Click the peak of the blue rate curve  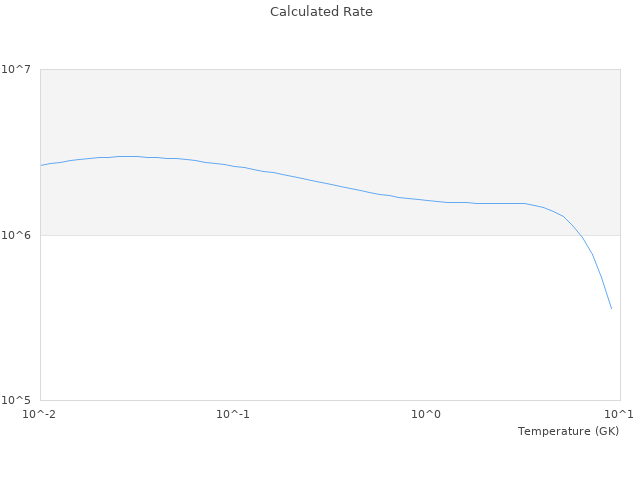[127, 156]
